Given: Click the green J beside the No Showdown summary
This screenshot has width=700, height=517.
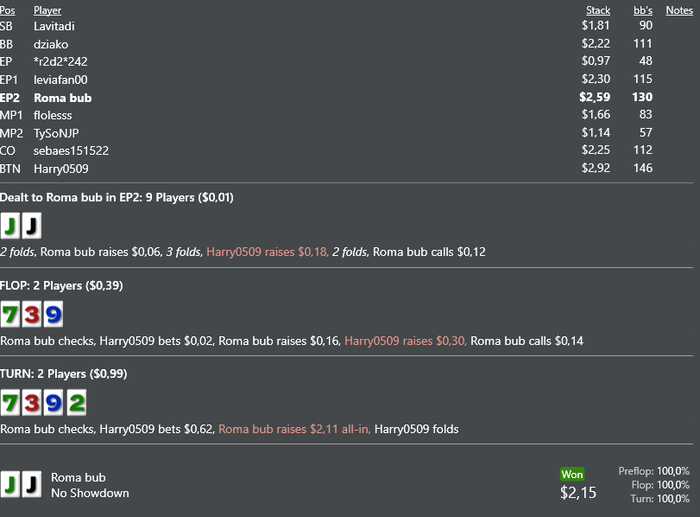Looking at the screenshot, I should [11, 484].
